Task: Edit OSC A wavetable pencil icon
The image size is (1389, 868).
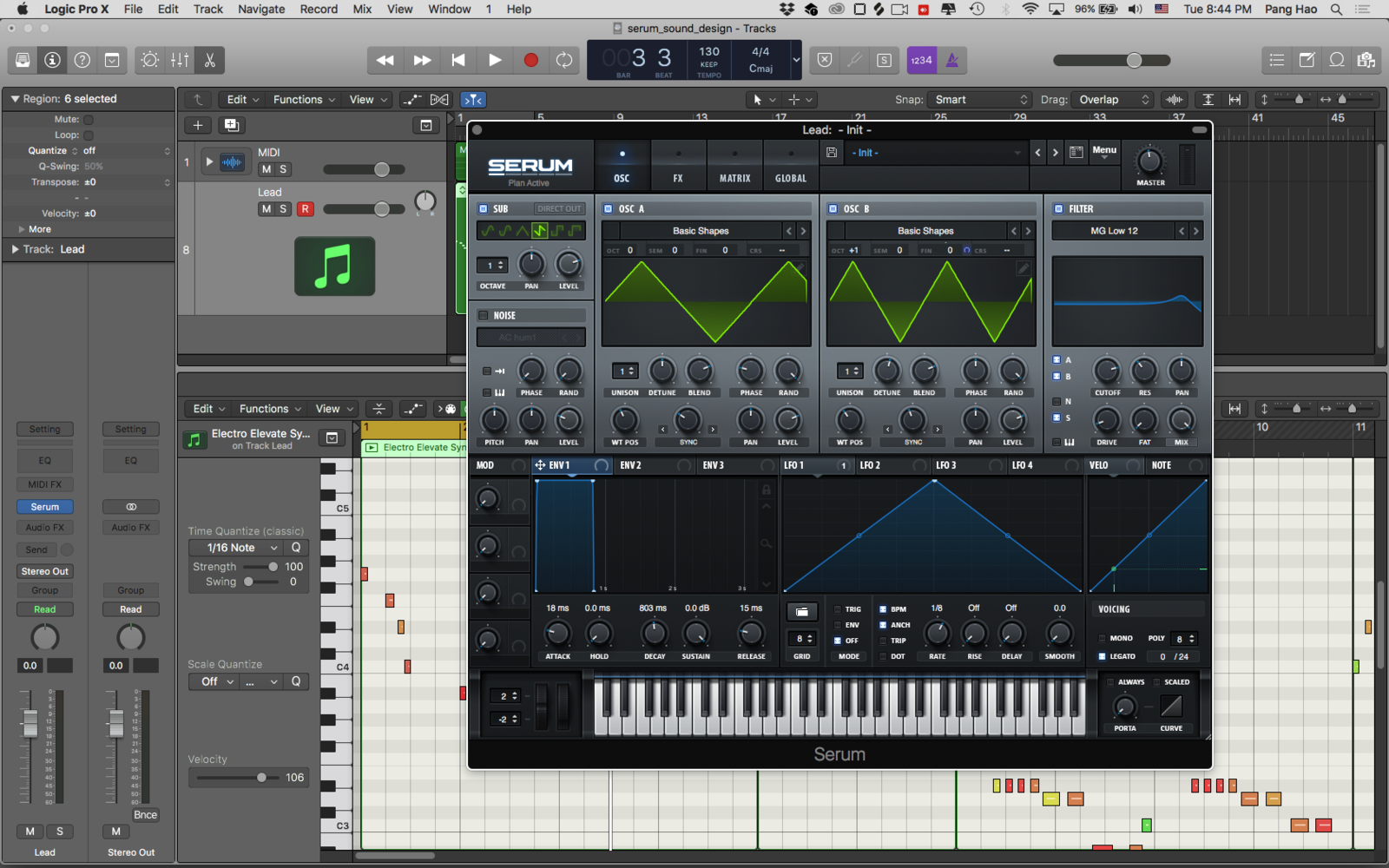Action: (800, 269)
